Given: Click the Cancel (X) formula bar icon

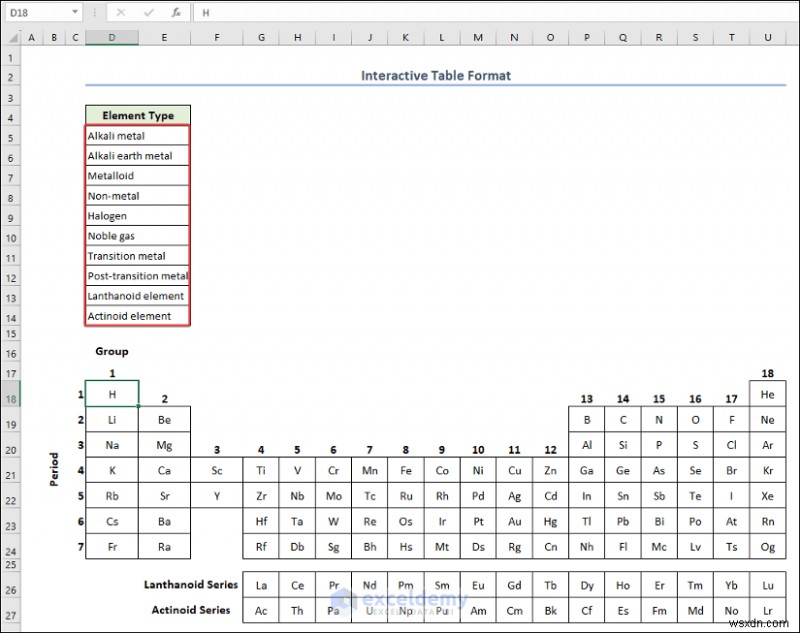Looking at the screenshot, I should 121,13.
